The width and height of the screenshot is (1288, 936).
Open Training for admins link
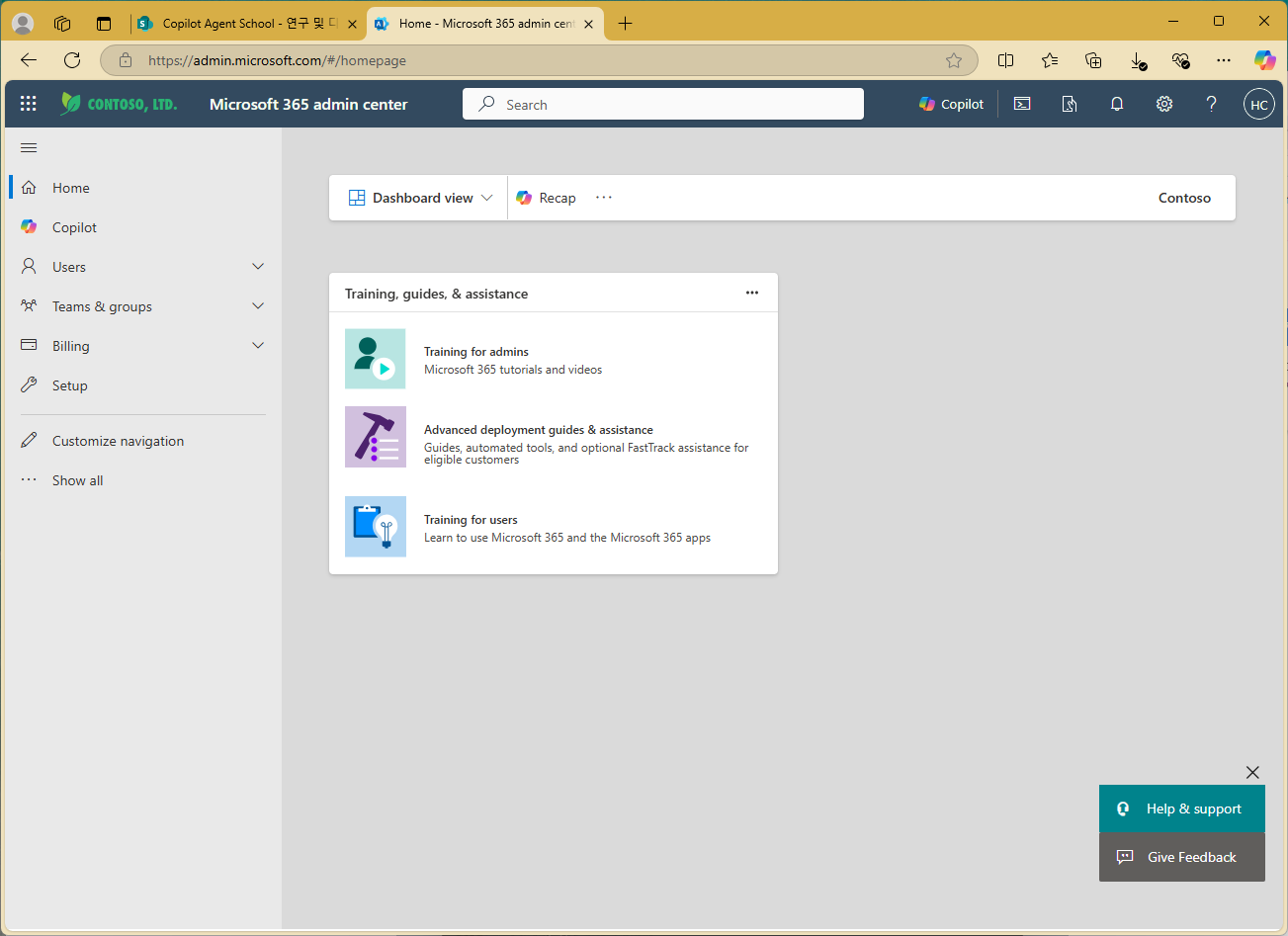click(x=476, y=352)
